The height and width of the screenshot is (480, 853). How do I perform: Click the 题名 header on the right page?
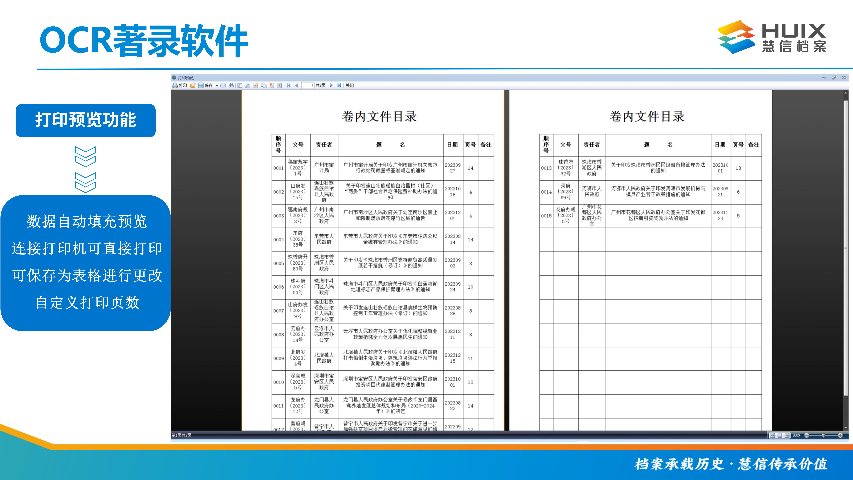(x=658, y=145)
